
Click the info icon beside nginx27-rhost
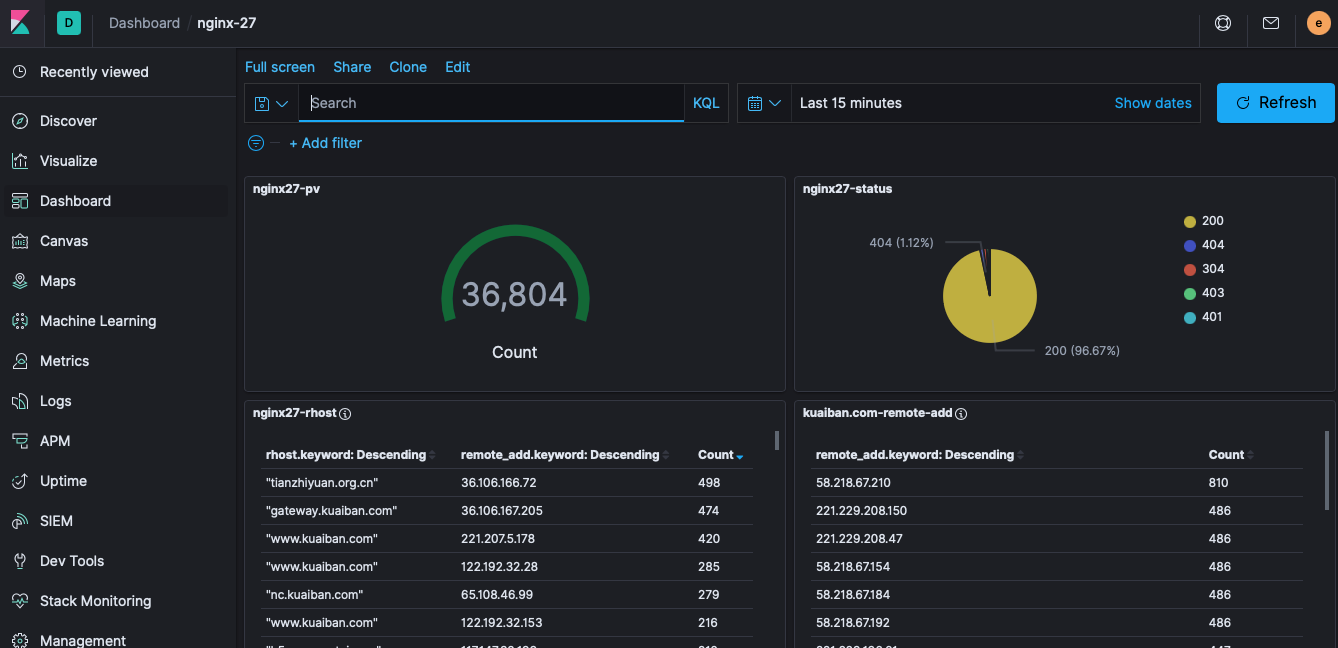click(x=345, y=413)
